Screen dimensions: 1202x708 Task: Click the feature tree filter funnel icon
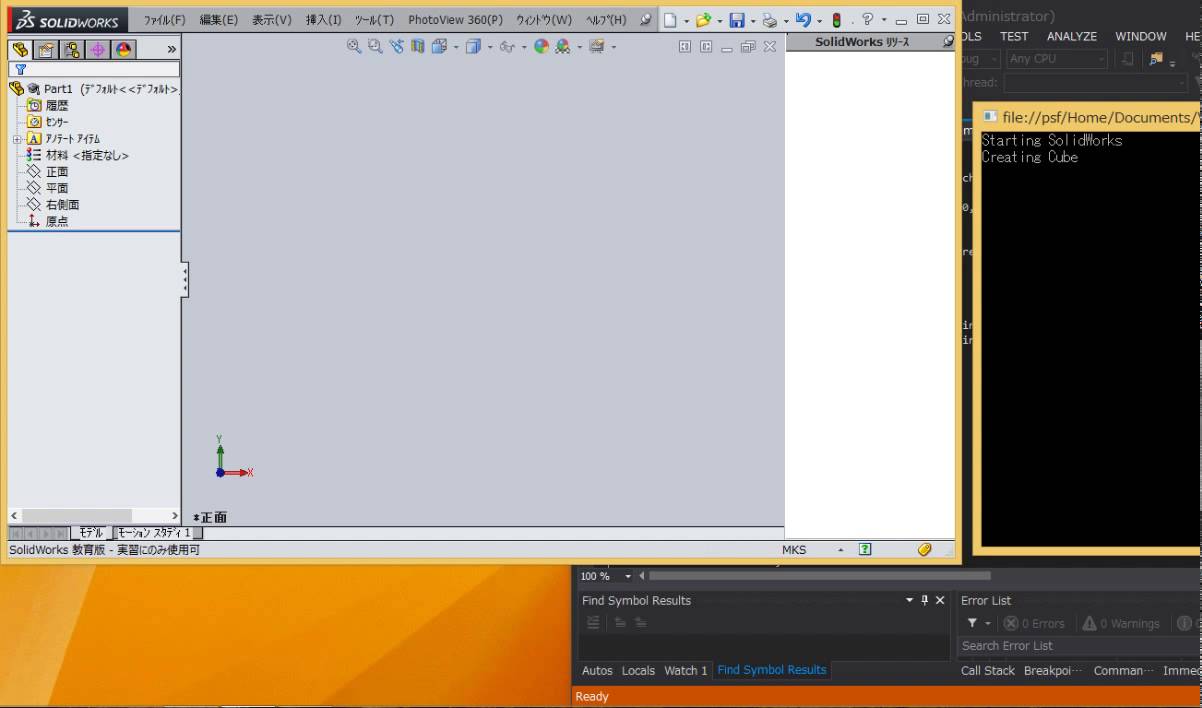click(x=20, y=70)
